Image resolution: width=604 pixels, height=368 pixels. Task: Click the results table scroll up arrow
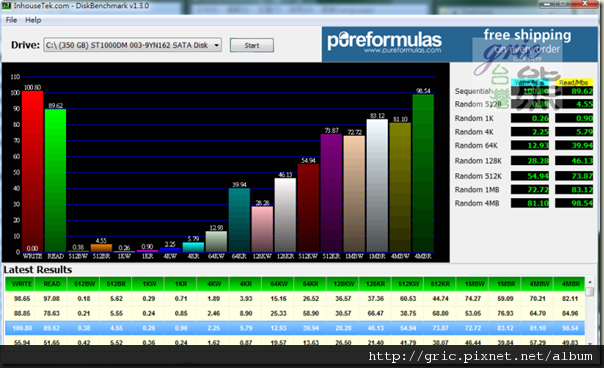point(589,282)
